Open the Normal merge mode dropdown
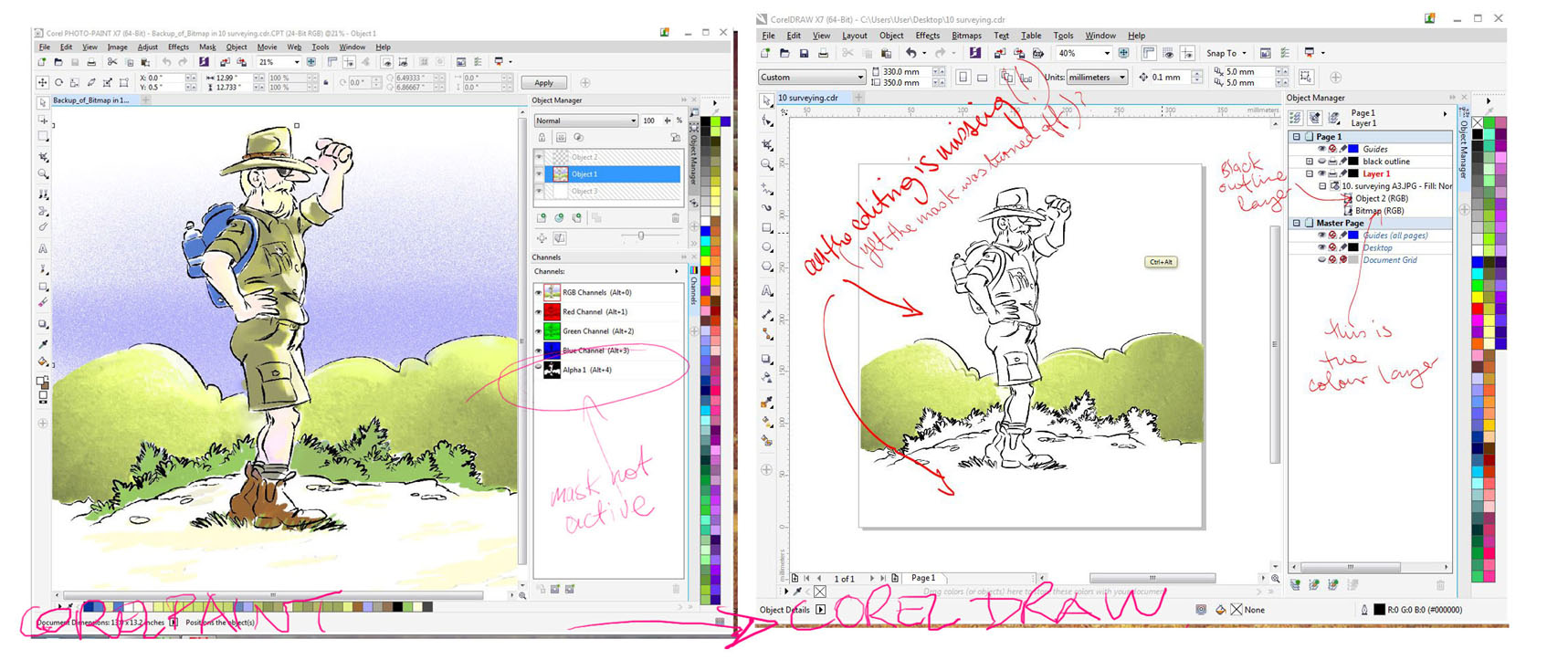The height and width of the screenshot is (660, 1568). (585, 120)
